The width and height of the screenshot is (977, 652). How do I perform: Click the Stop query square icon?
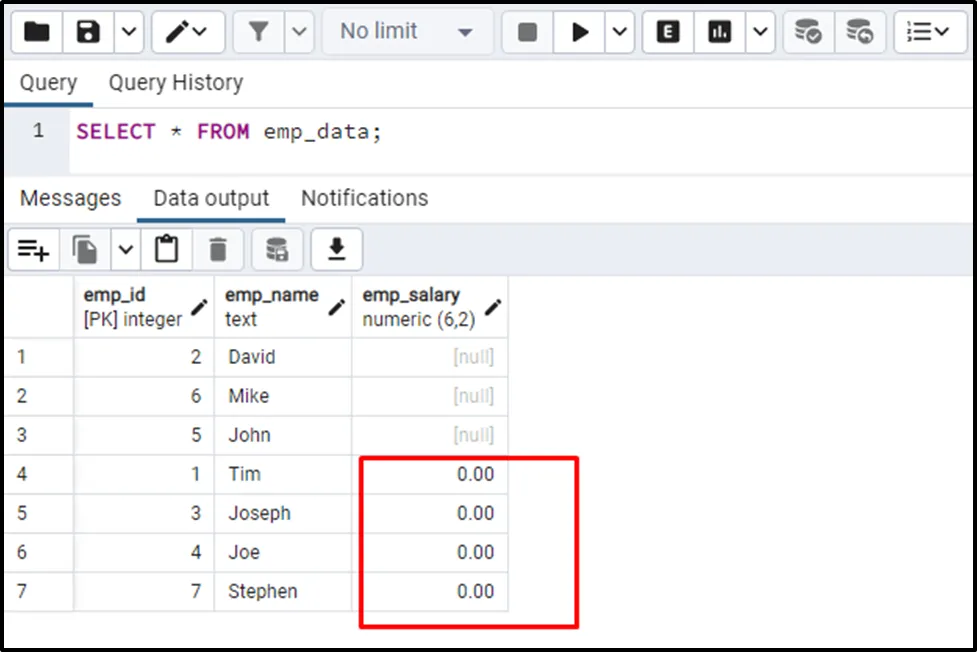point(528,32)
